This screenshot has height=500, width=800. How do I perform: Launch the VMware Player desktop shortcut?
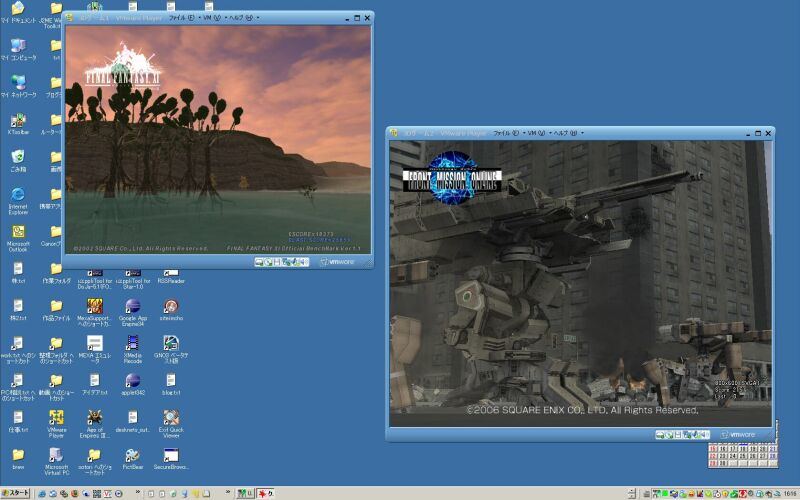tap(56, 424)
